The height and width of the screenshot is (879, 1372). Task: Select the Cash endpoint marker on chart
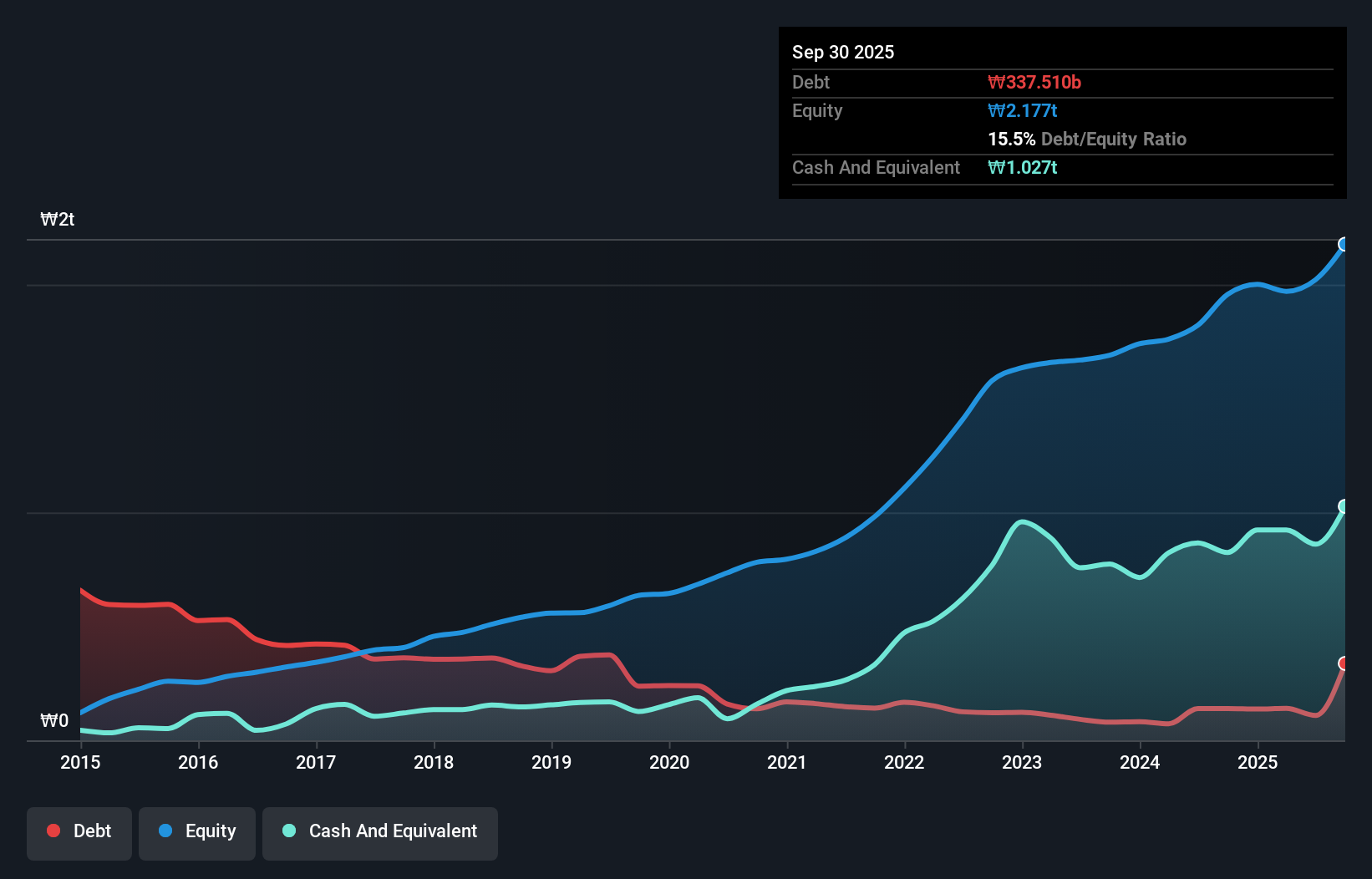click(1344, 506)
